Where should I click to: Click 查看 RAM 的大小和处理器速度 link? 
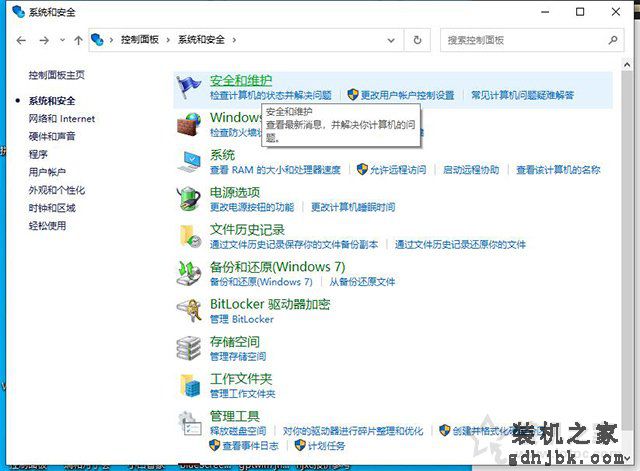point(275,170)
